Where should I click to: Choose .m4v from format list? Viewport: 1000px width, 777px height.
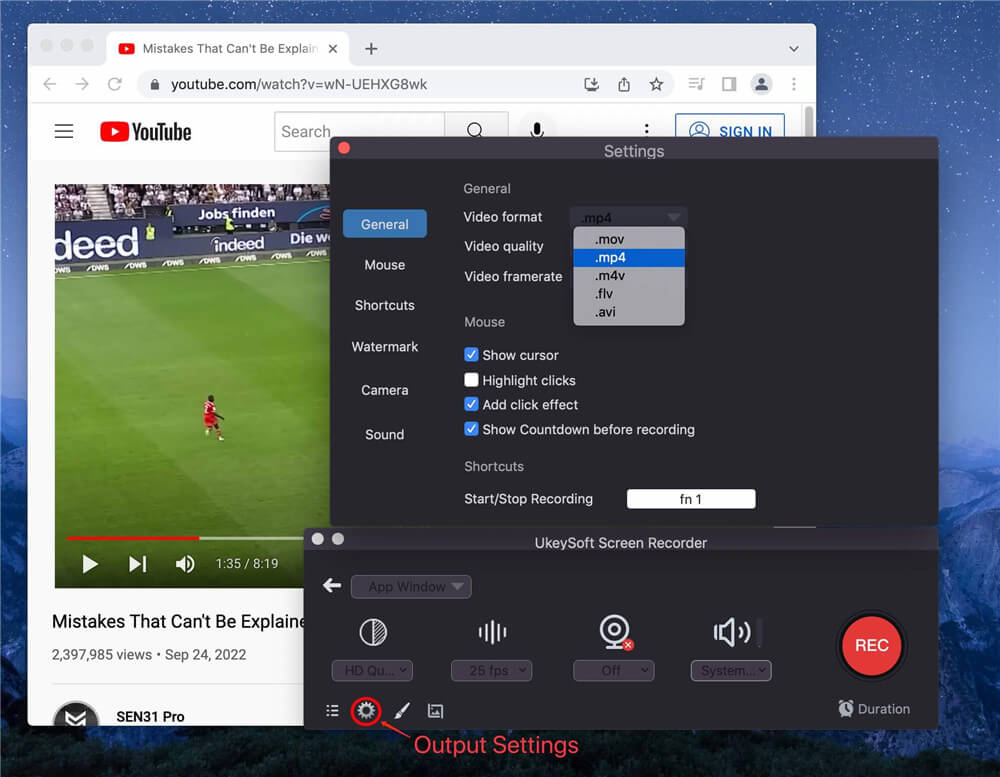point(629,276)
